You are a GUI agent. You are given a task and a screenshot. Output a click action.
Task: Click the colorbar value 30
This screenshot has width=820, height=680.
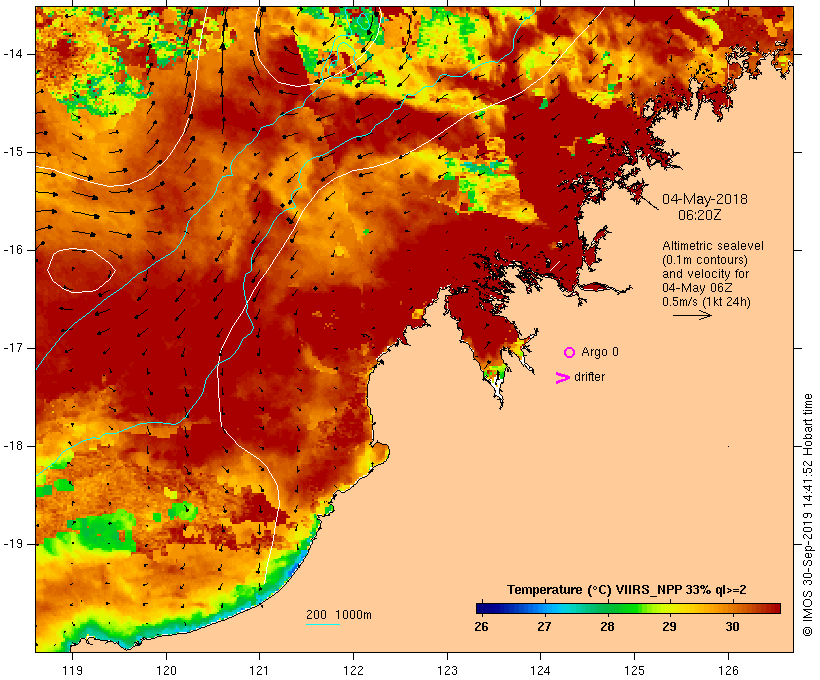tap(732, 627)
